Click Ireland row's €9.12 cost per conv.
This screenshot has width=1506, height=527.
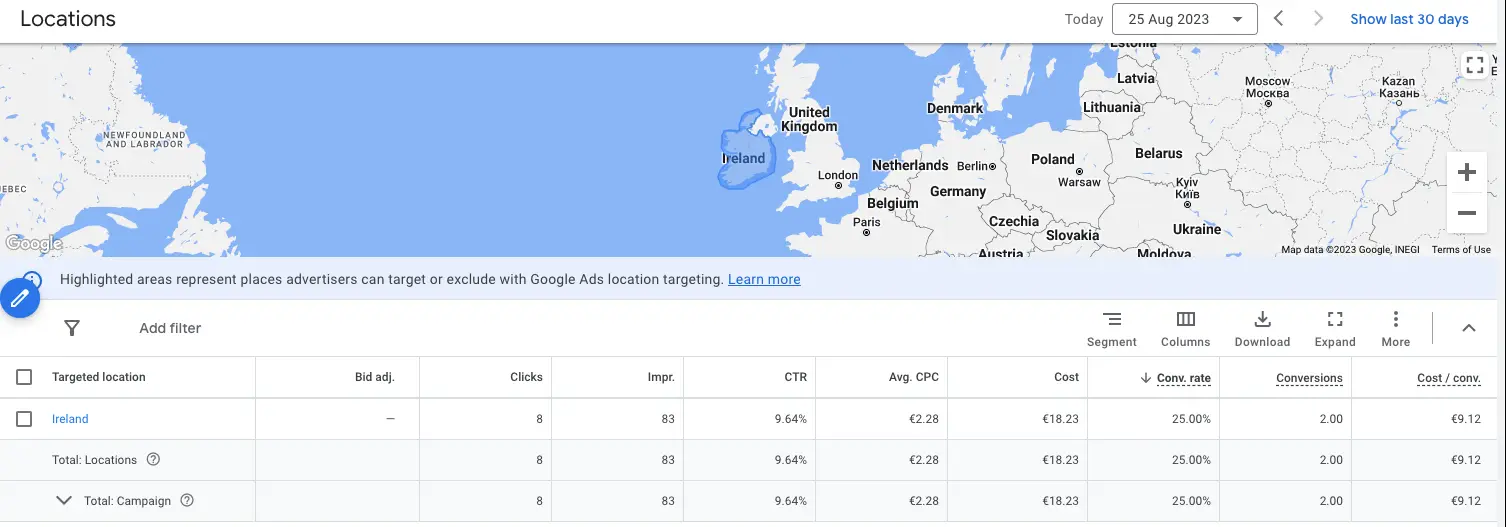(x=1465, y=419)
